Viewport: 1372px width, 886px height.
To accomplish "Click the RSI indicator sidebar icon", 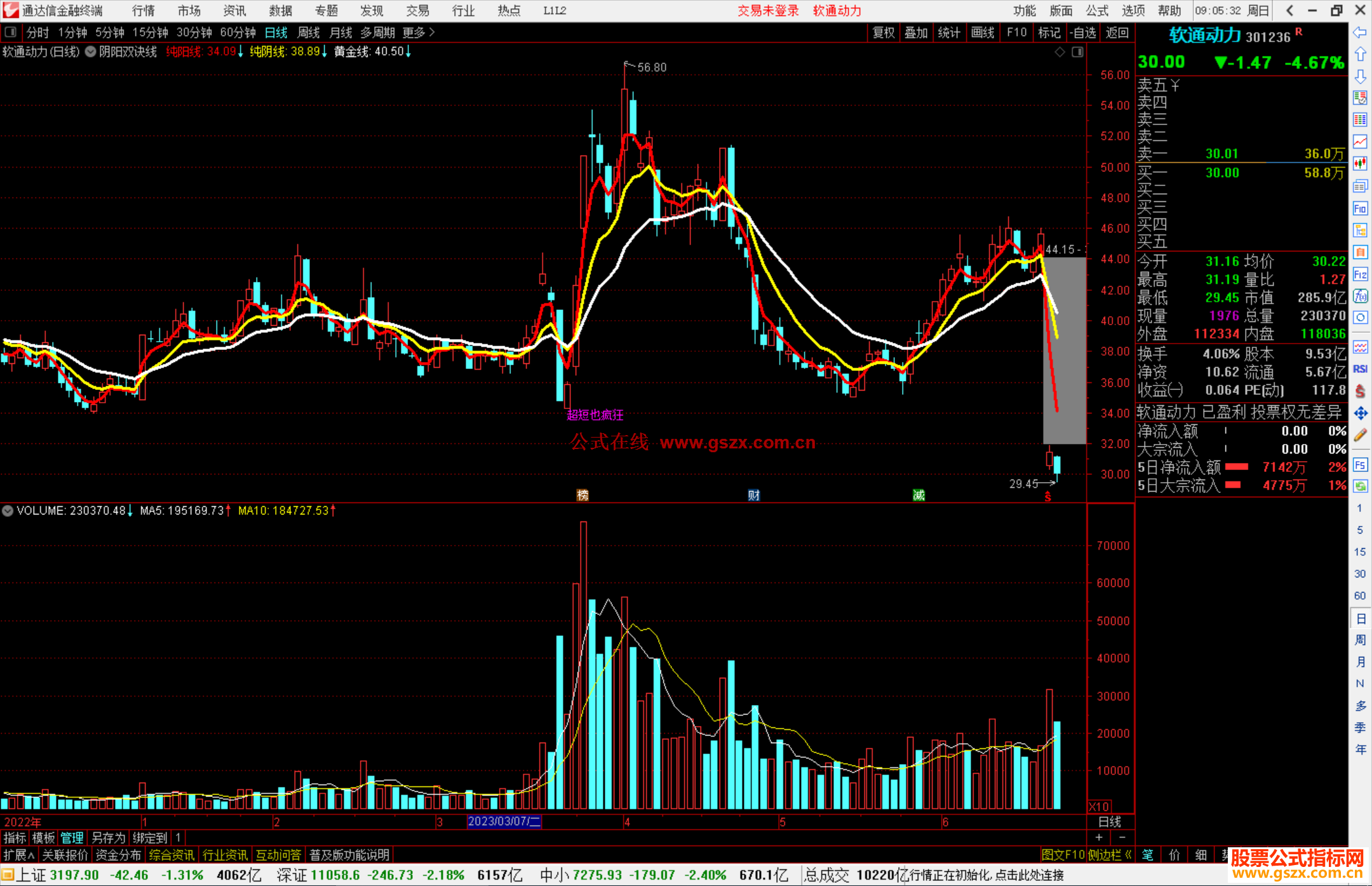I will [1360, 369].
